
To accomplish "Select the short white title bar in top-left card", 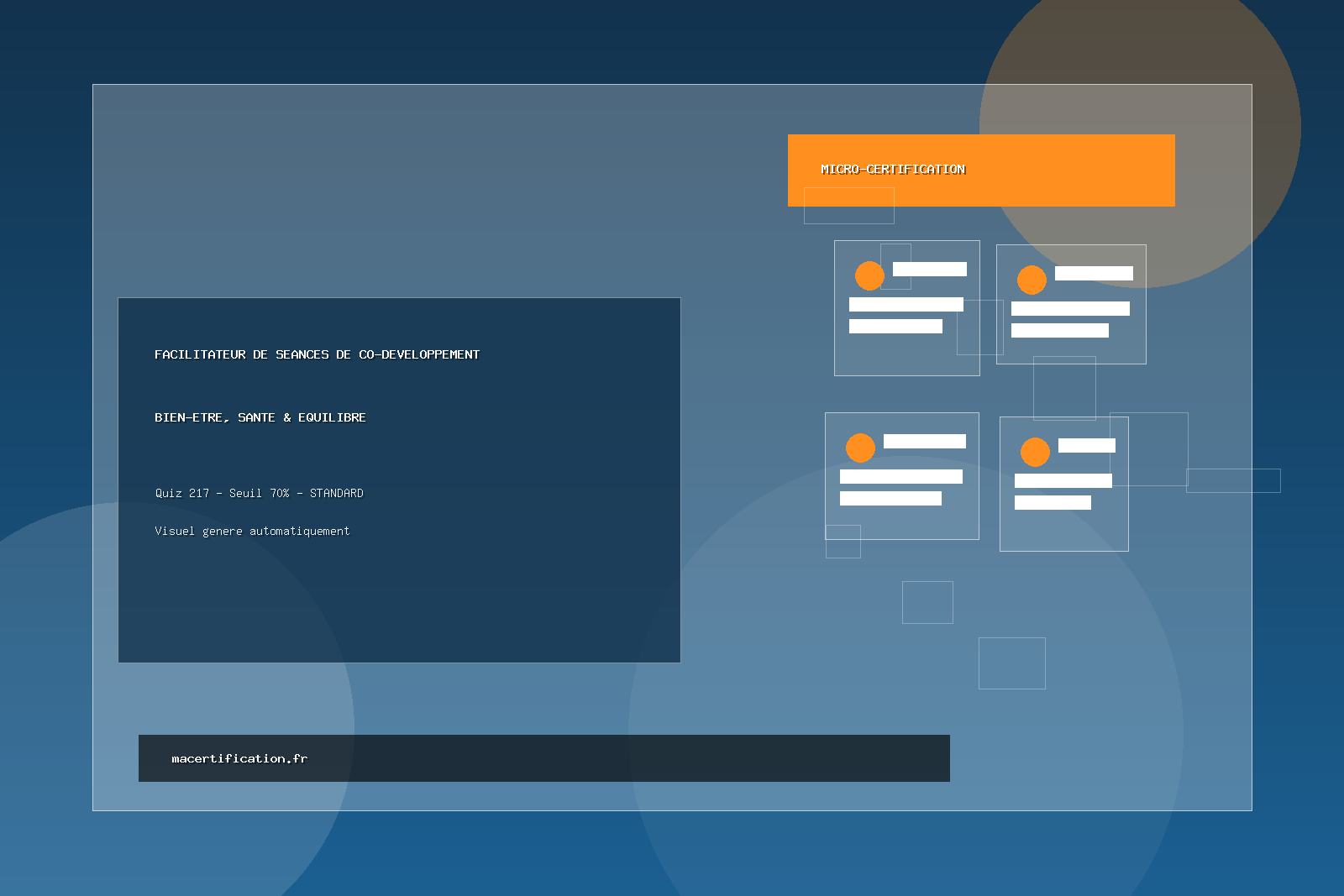I will [x=929, y=269].
